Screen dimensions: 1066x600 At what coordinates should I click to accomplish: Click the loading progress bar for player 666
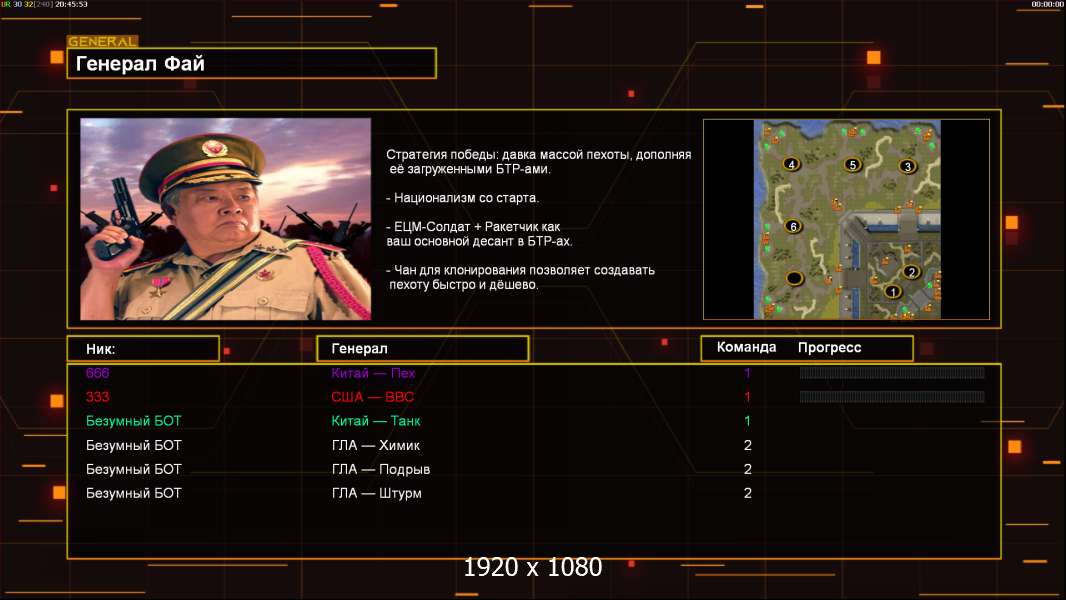pyautogui.click(x=892, y=373)
